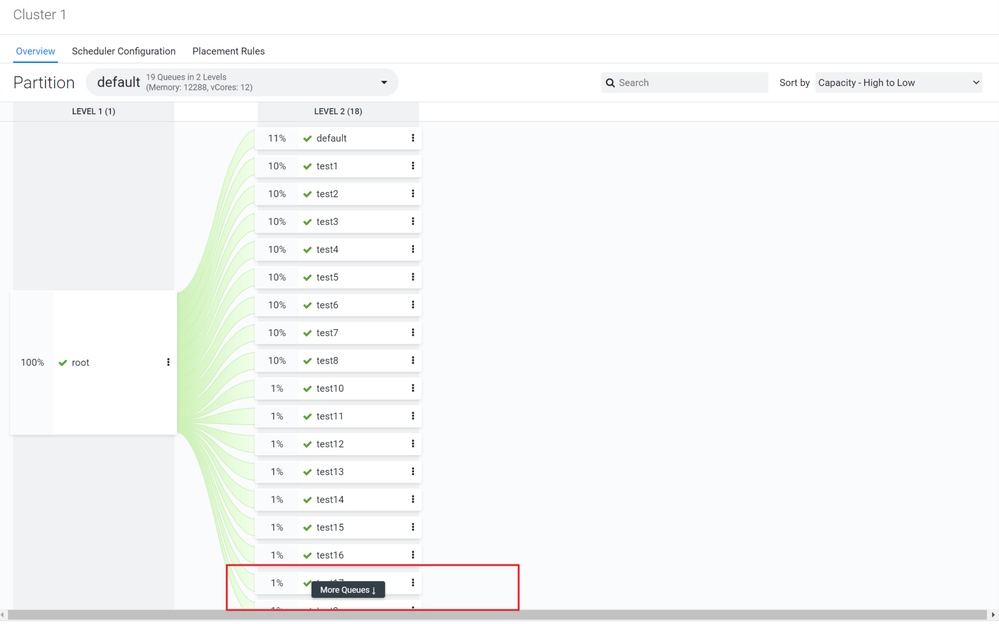This screenshot has width=999, height=624.
Task: Click green check status of root queue
Action: (62, 363)
